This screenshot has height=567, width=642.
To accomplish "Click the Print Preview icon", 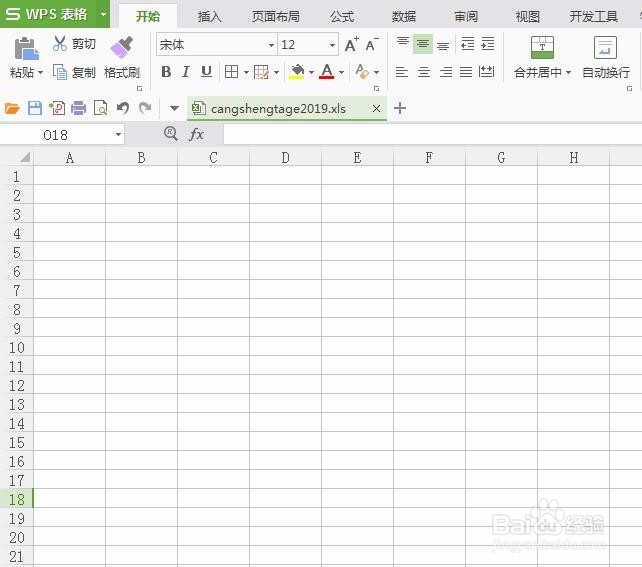I will click(x=101, y=108).
